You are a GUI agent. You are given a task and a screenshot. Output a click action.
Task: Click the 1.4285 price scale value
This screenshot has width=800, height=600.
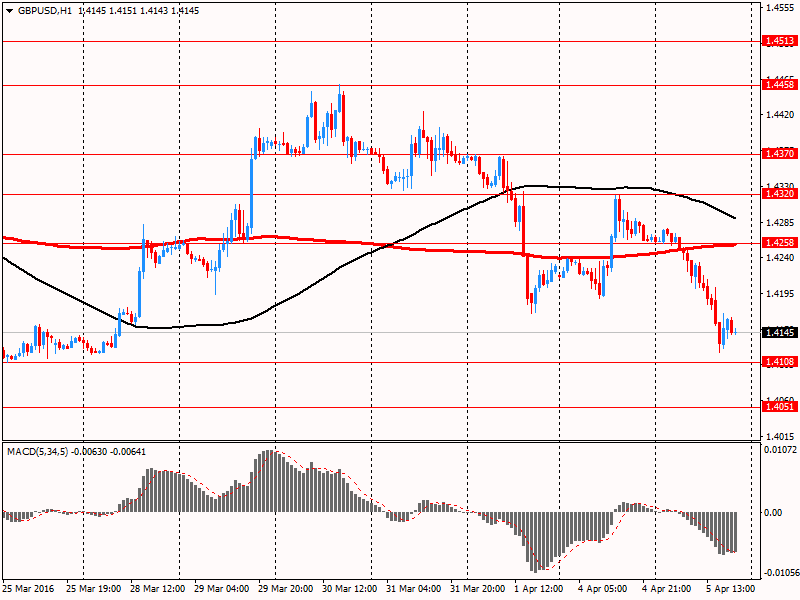[781, 223]
